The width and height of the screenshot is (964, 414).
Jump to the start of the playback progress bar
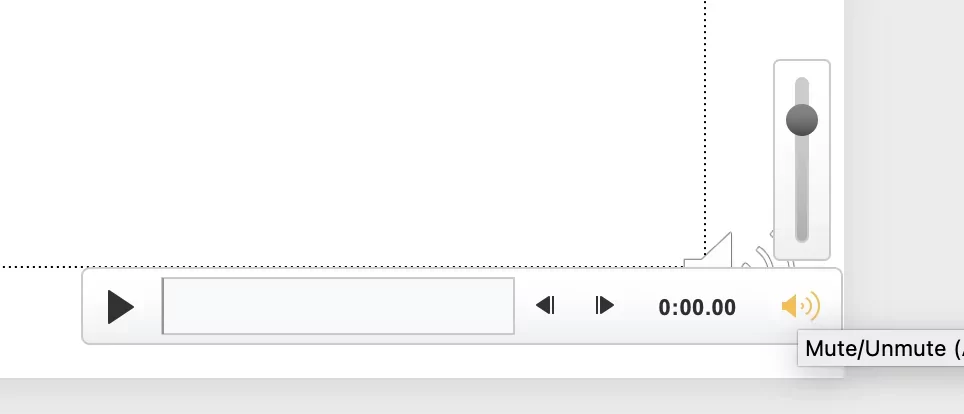pyautogui.click(x=164, y=306)
